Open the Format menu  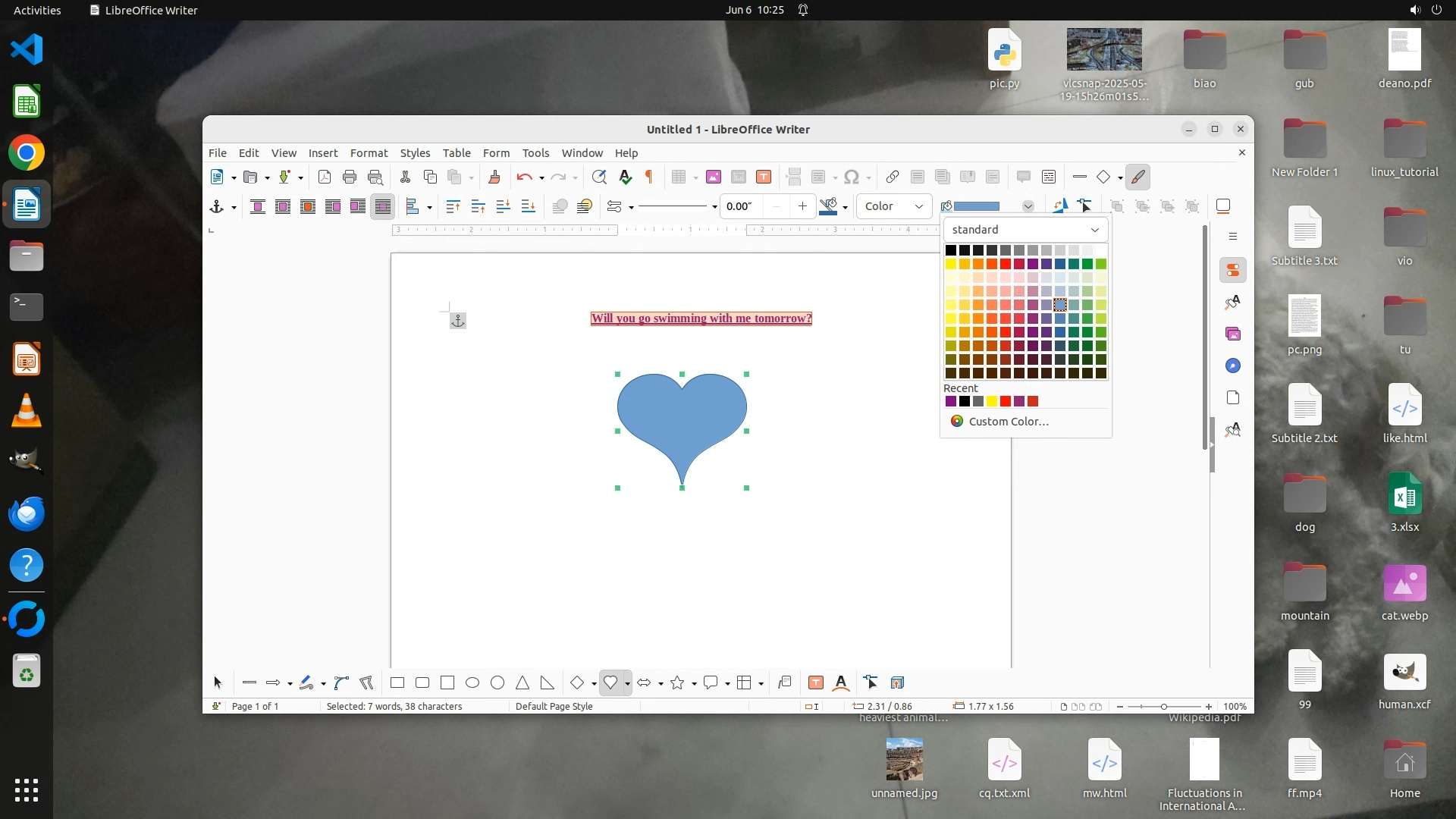tap(369, 152)
